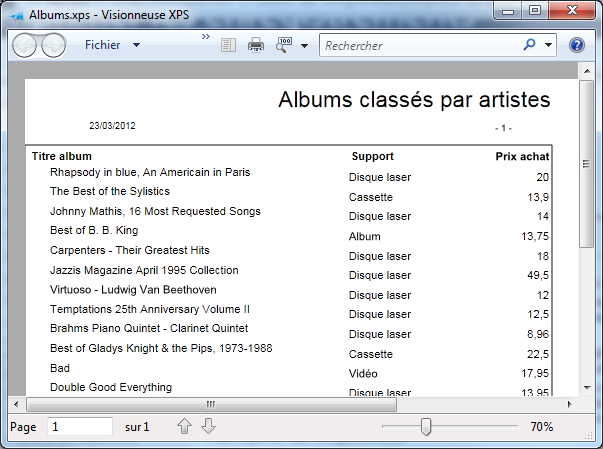Expand the toolbar overflow chevron

tap(206, 37)
